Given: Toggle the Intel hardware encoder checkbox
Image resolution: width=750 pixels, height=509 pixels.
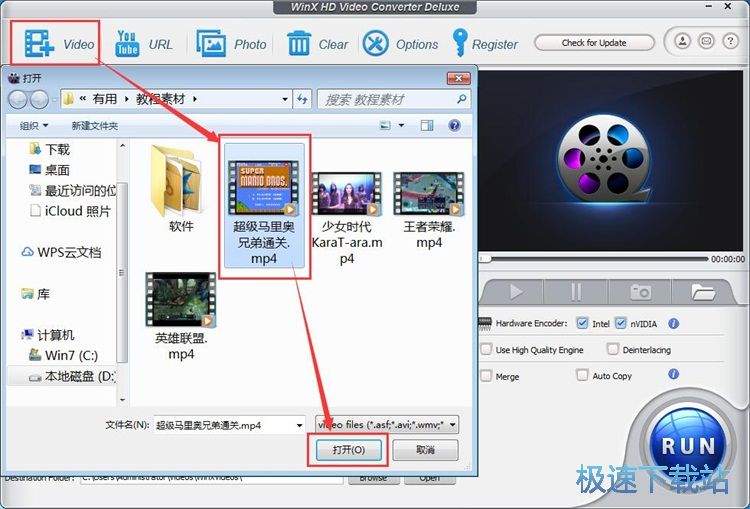Looking at the screenshot, I should 582,323.
